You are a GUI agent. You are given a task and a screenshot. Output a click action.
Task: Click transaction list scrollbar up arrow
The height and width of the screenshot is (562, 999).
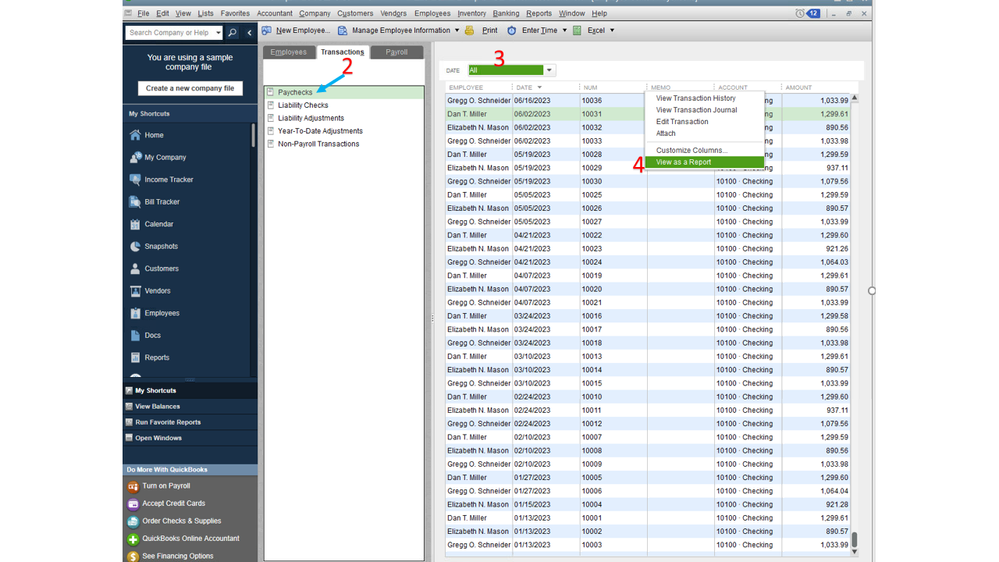coord(855,98)
